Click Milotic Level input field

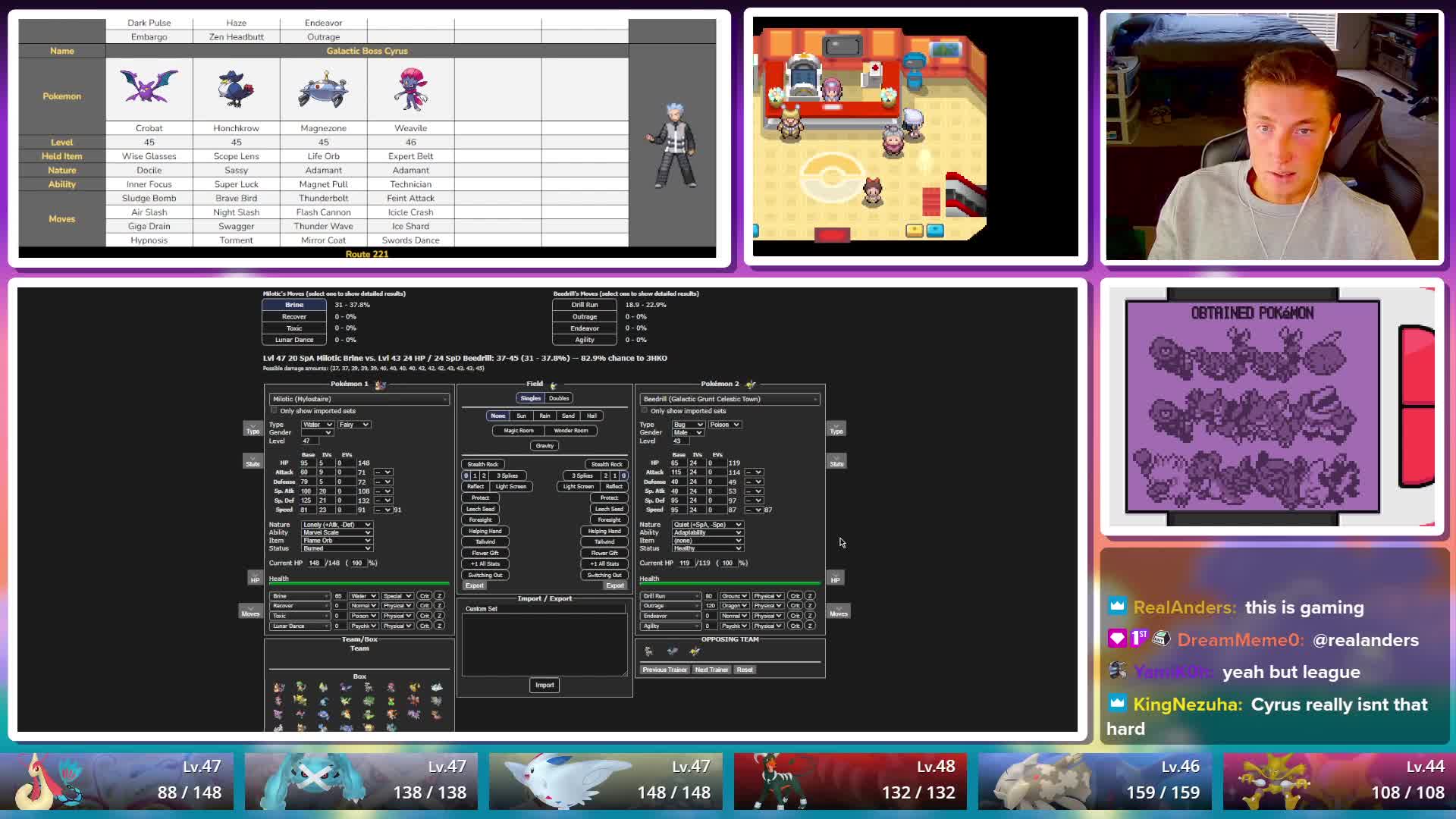coord(309,441)
